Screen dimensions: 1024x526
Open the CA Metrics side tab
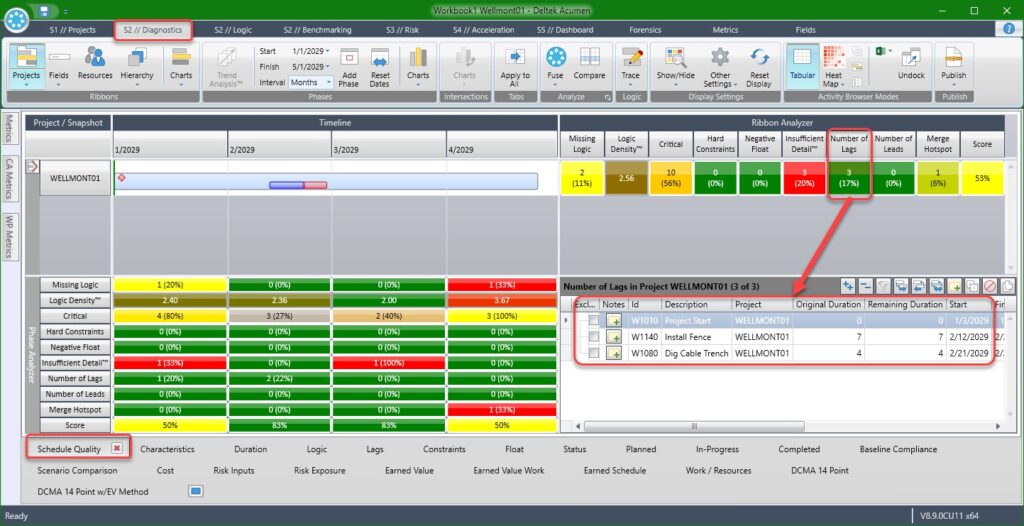pos(10,178)
